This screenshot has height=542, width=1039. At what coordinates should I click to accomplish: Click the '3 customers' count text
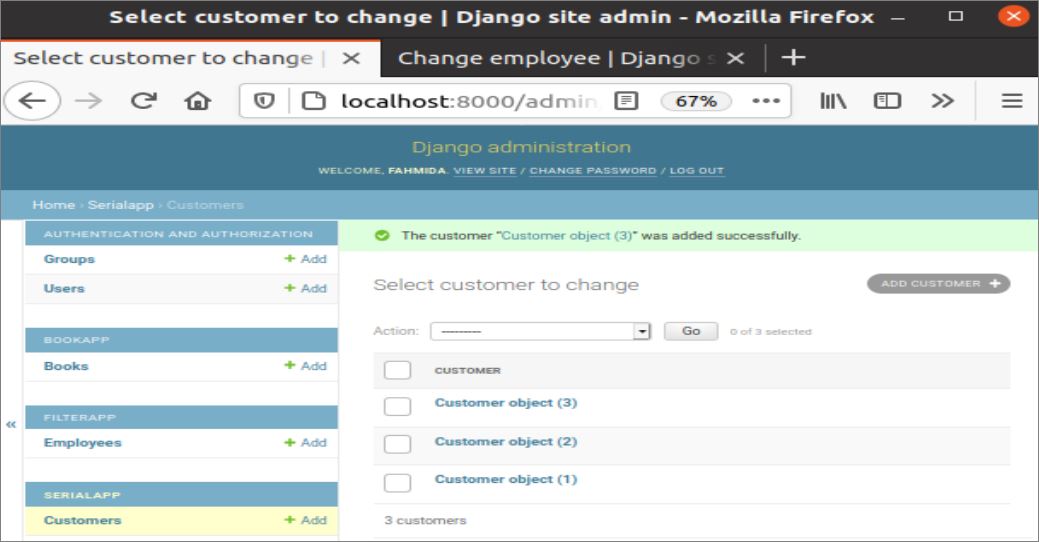coord(425,520)
